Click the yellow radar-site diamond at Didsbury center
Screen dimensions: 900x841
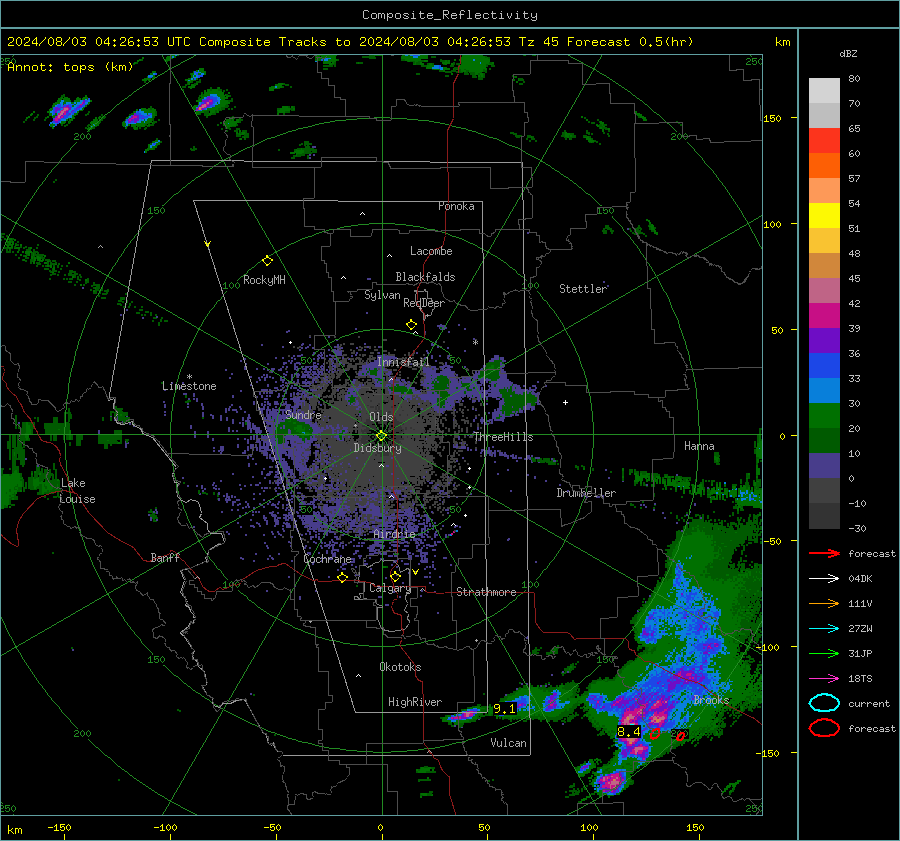[381, 436]
